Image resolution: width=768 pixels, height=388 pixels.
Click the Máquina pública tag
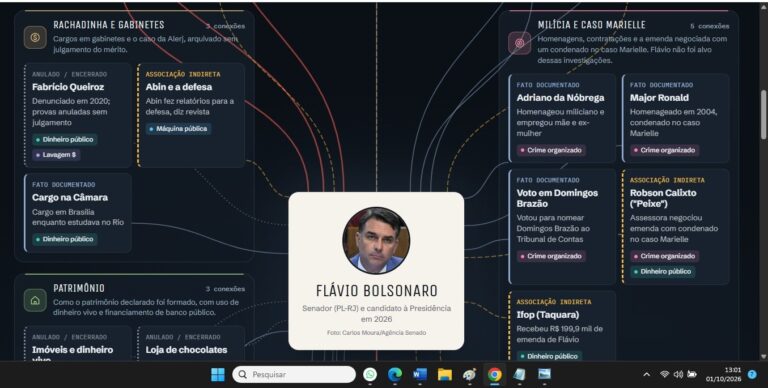pyautogui.click(x=178, y=129)
